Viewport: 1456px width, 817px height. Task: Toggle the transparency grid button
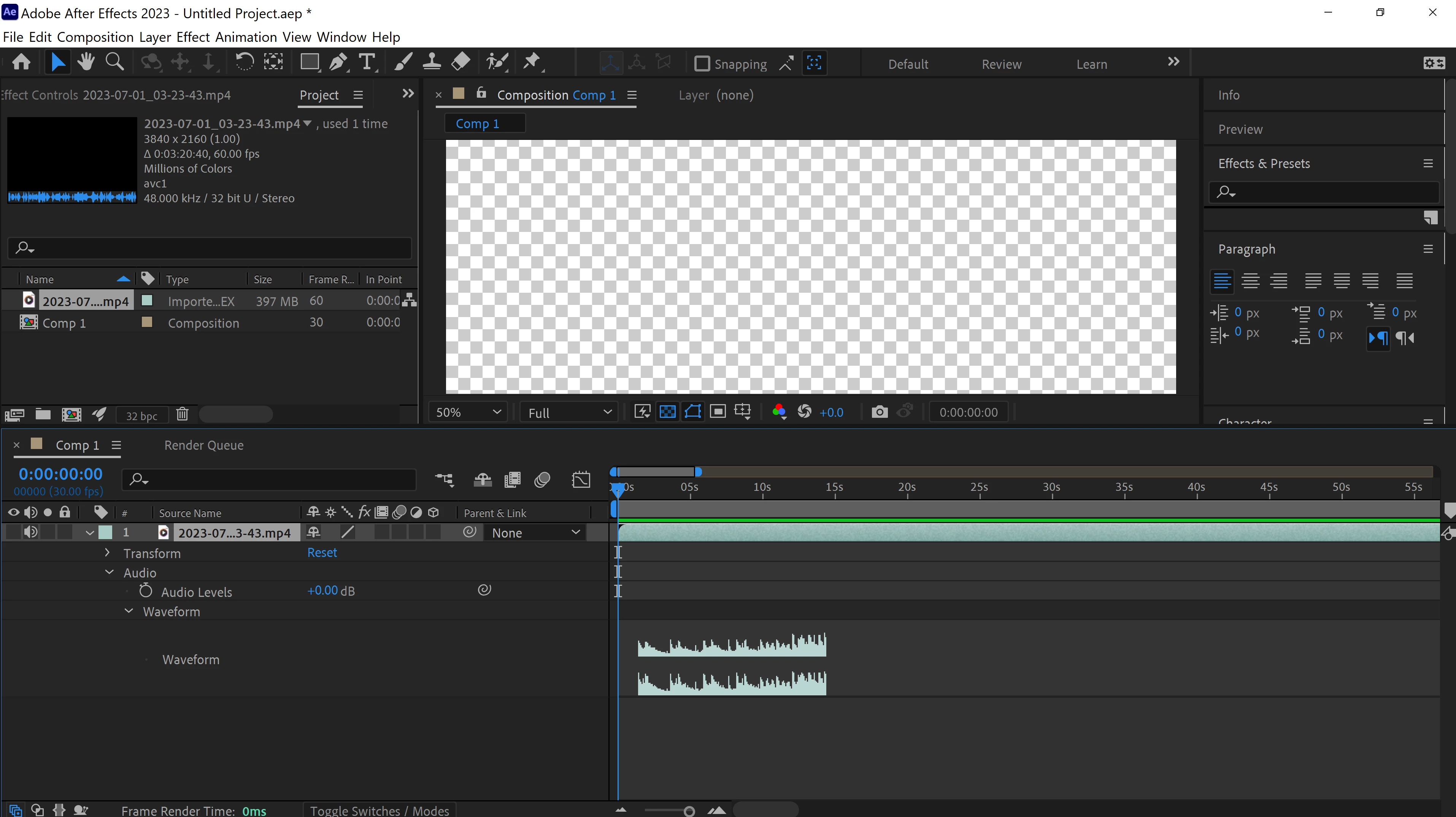point(667,412)
